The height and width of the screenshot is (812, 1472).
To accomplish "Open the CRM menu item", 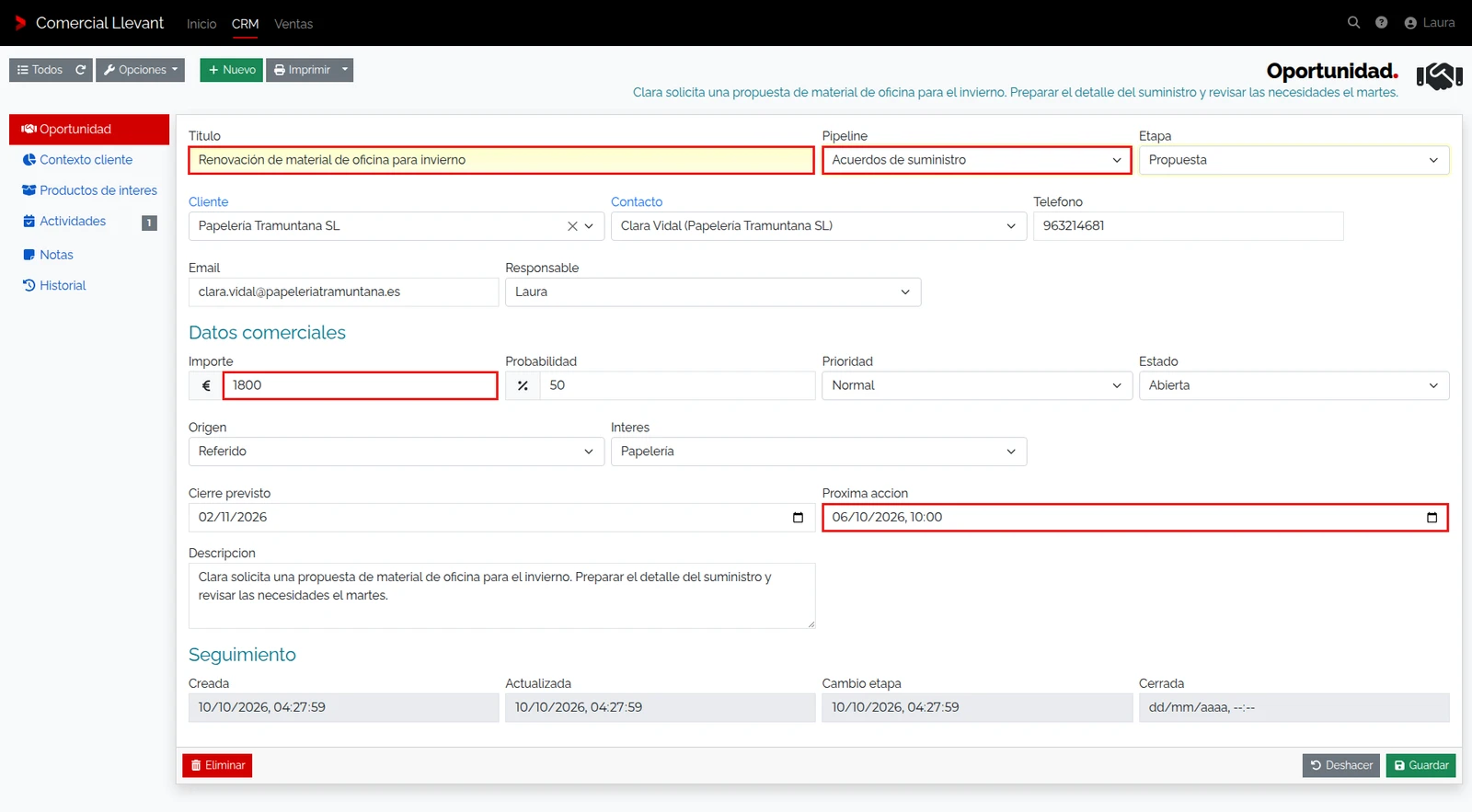I will pyautogui.click(x=246, y=24).
